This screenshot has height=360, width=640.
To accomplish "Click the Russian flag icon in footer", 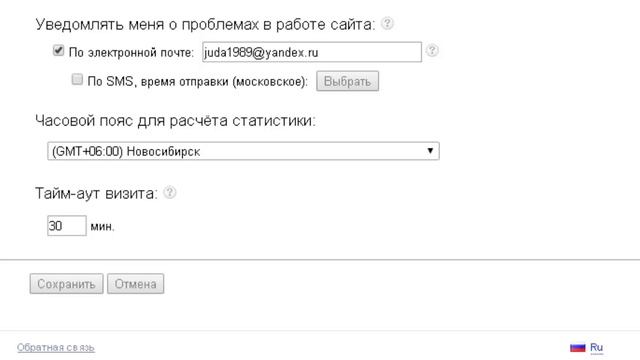I will 578,348.
